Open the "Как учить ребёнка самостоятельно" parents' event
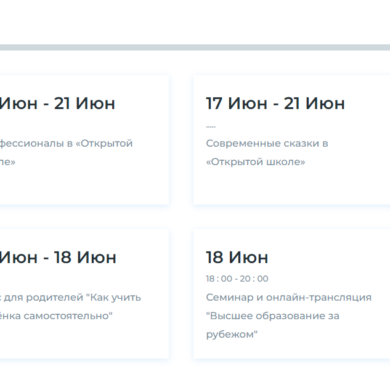This screenshot has height=390, width=390. (70, 306)
